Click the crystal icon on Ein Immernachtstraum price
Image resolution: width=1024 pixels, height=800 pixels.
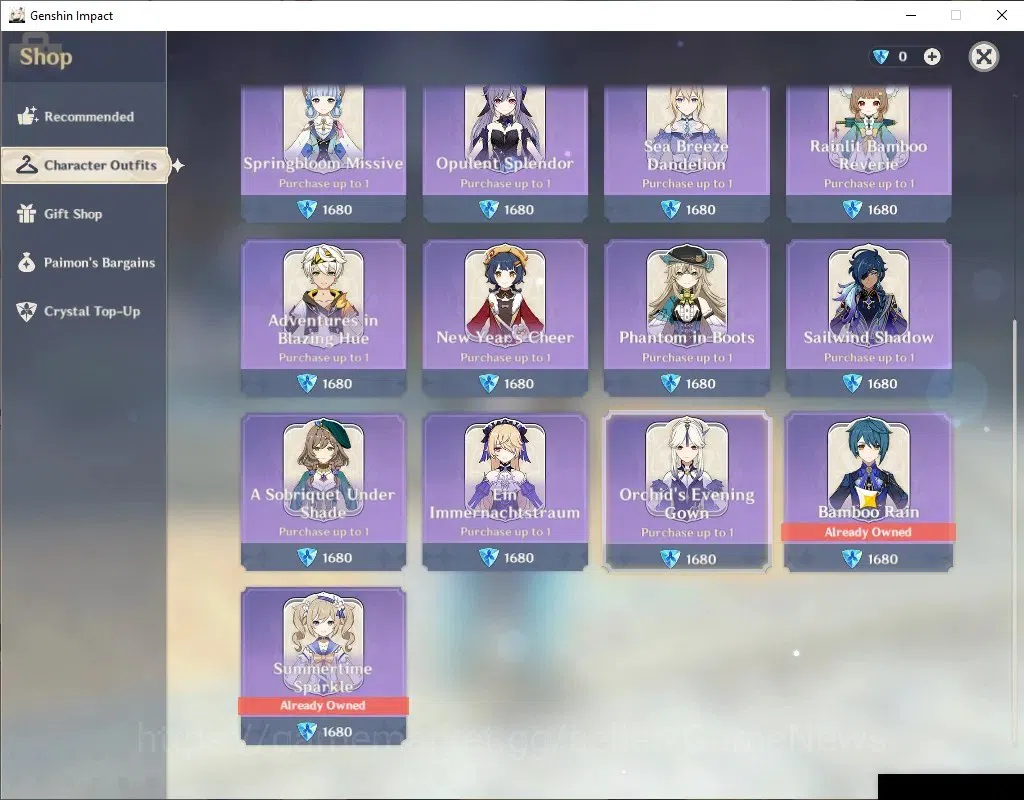(488, 558)
